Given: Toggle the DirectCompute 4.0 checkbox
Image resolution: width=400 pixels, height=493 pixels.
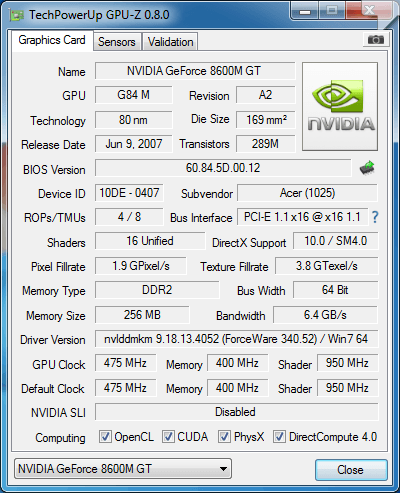Looking at the screenshot, I should point(279,436).
